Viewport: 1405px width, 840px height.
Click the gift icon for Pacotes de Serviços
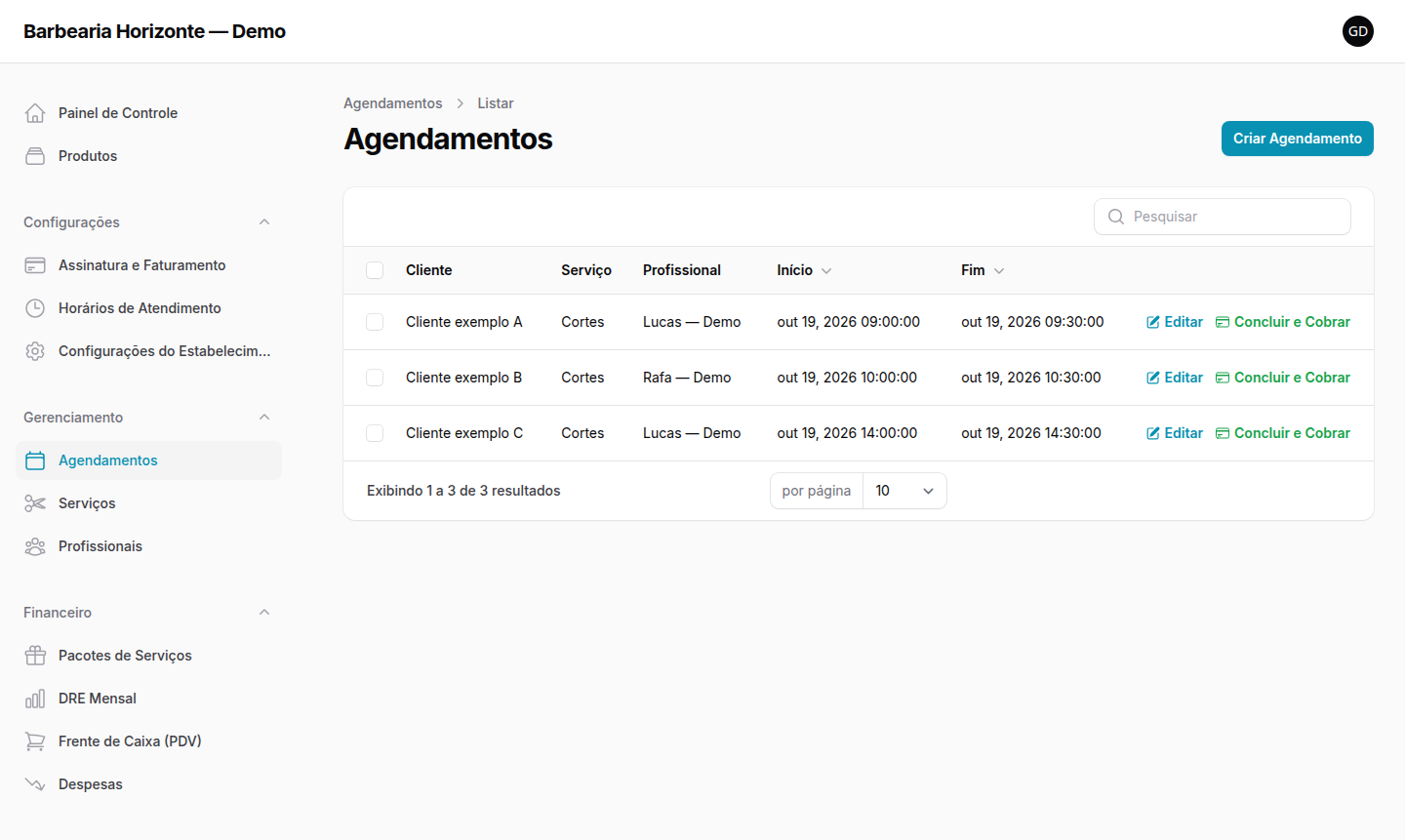tap(35, 656)
